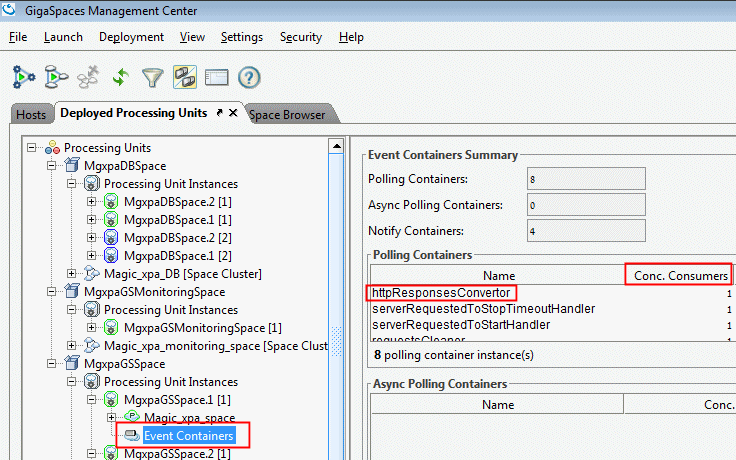Sort Polling Containers by Name column
Viewport: 736px width, 460px height.
[x=498, y=276]
